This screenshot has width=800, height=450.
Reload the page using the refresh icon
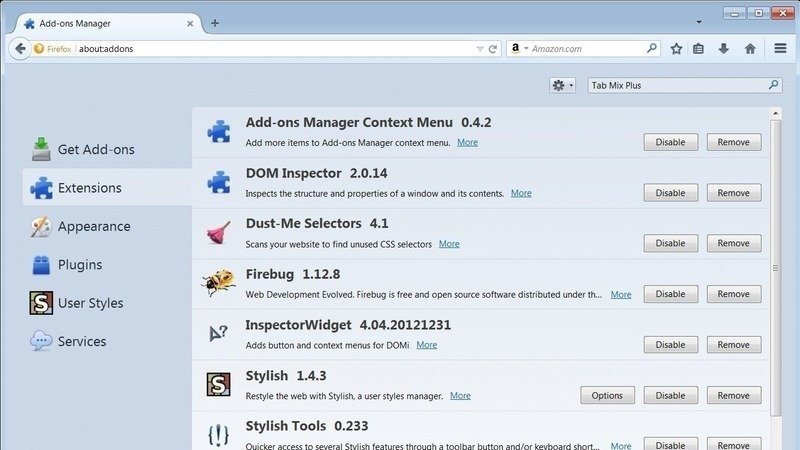point(492,49)
